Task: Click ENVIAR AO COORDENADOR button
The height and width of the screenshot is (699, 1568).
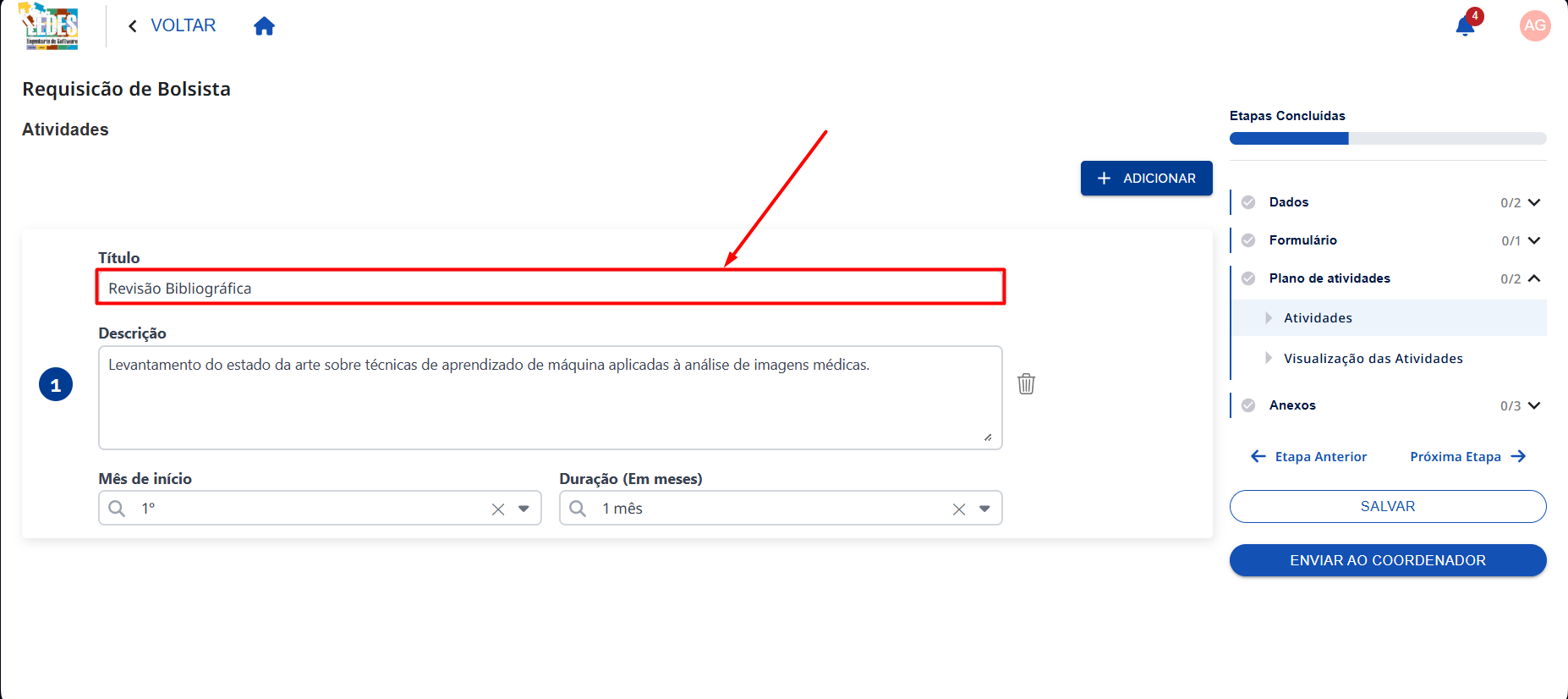Action: [1388, 560]
